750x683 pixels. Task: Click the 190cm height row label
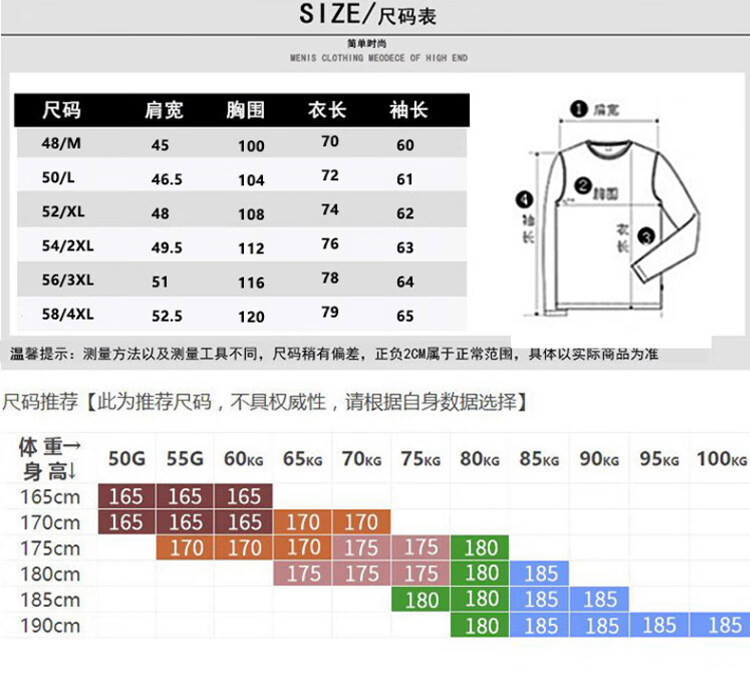[x=50, y=626]
